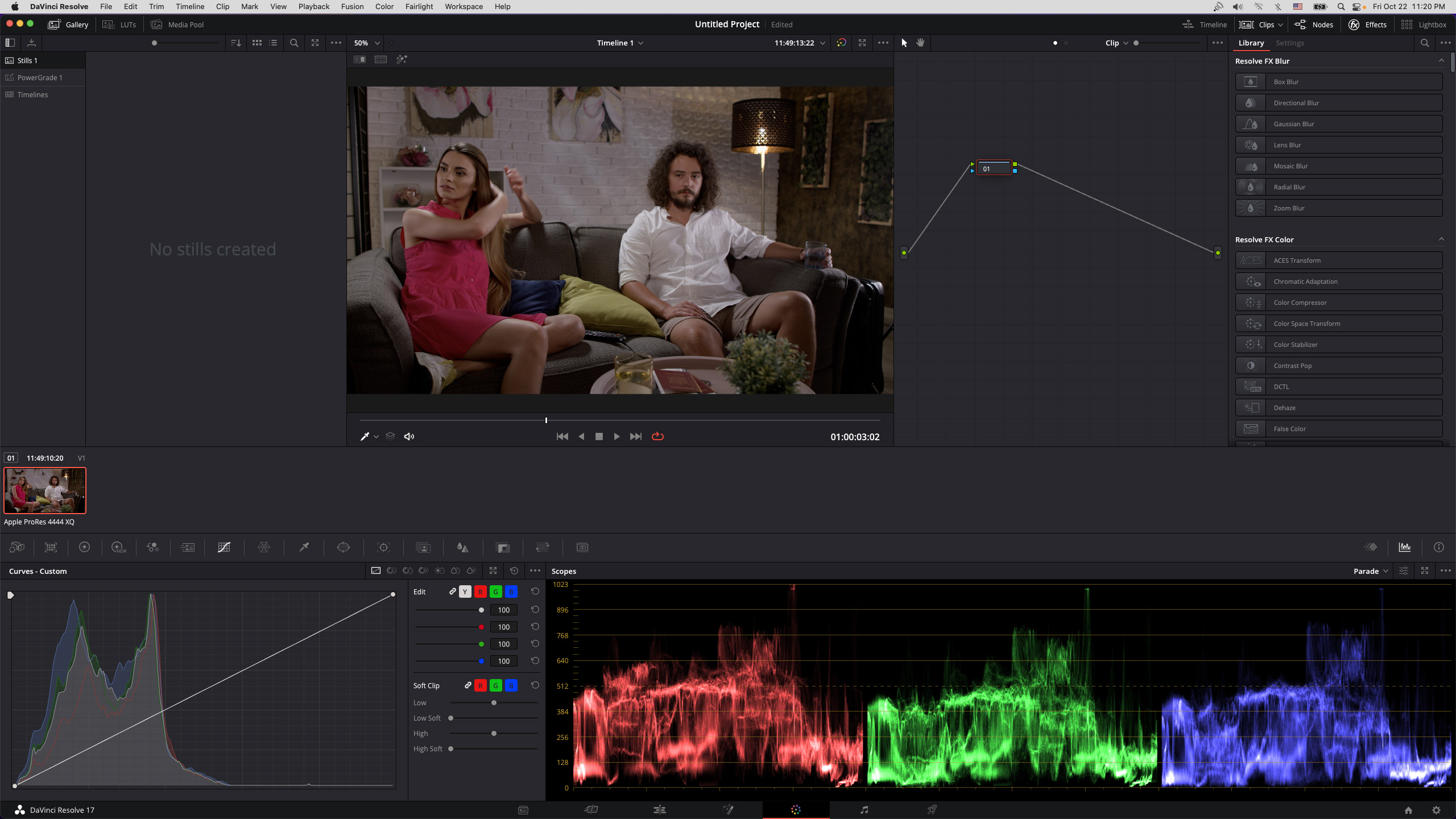Open the Parade scope type dropdown

pos(1371,571)
